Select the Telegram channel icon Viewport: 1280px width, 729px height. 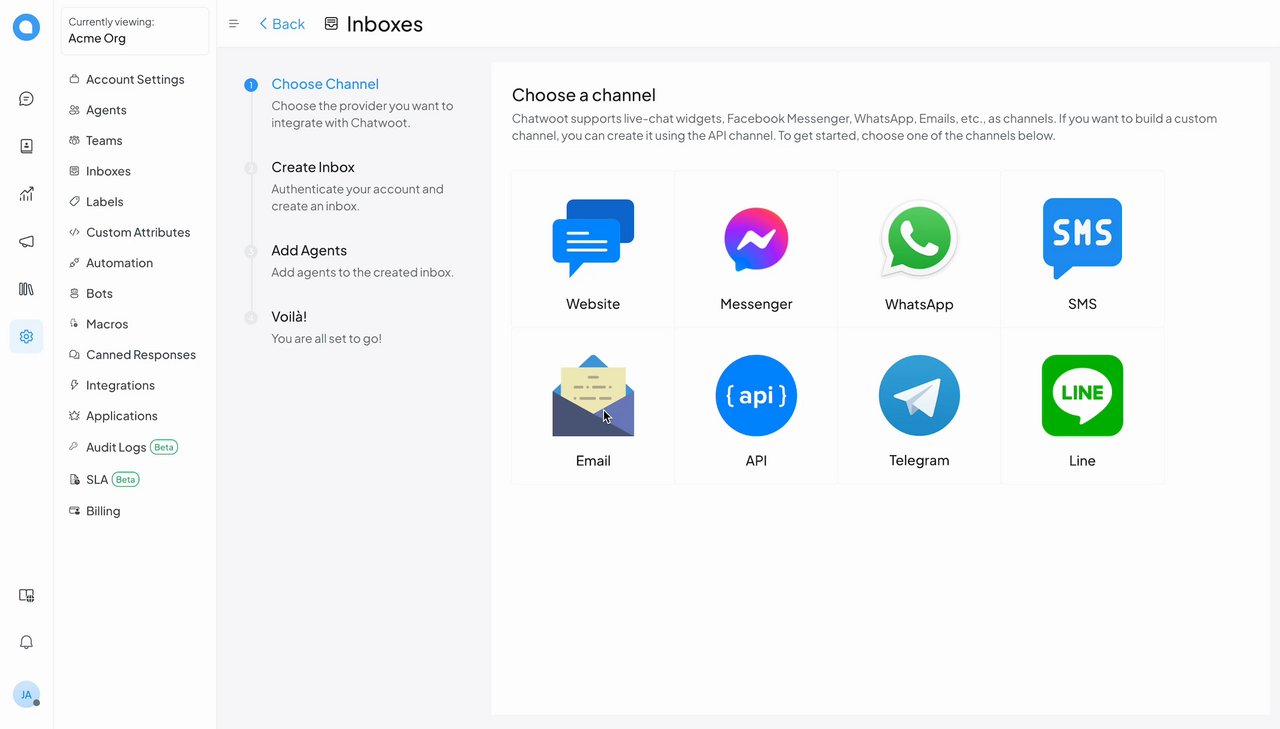click(919, 396)
